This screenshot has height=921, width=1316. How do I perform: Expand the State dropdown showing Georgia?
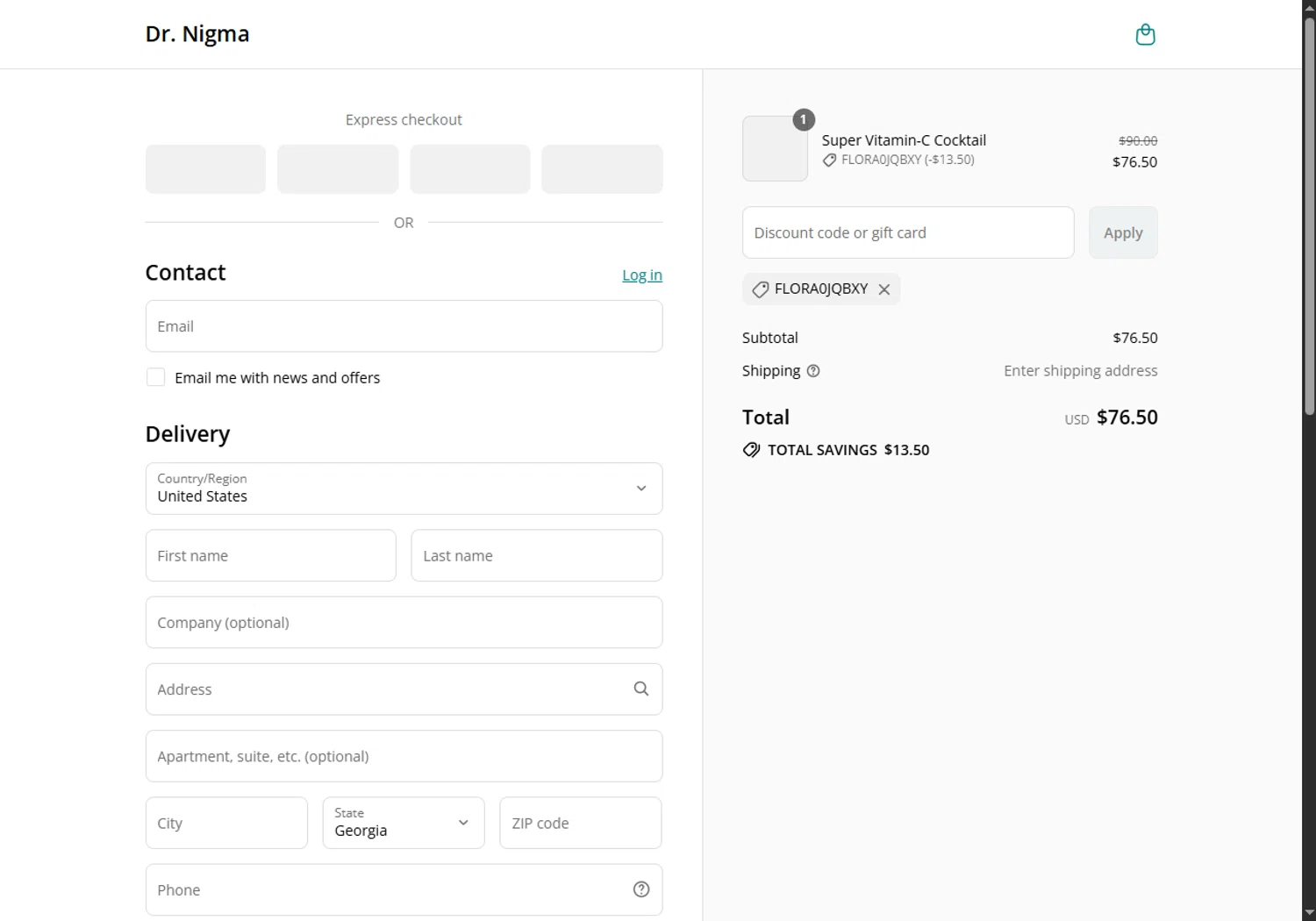[x=403, y=823]
